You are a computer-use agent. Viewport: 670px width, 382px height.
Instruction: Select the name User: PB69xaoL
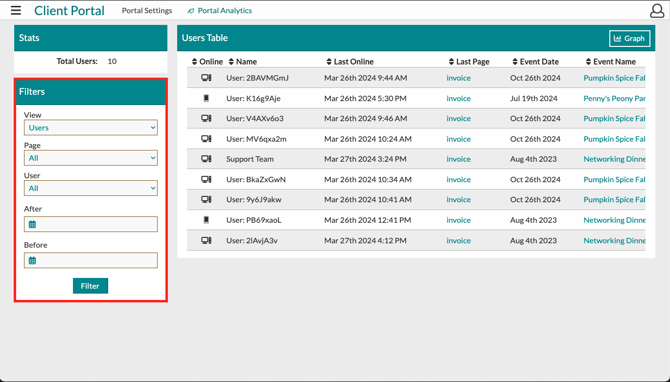[254, 220]
